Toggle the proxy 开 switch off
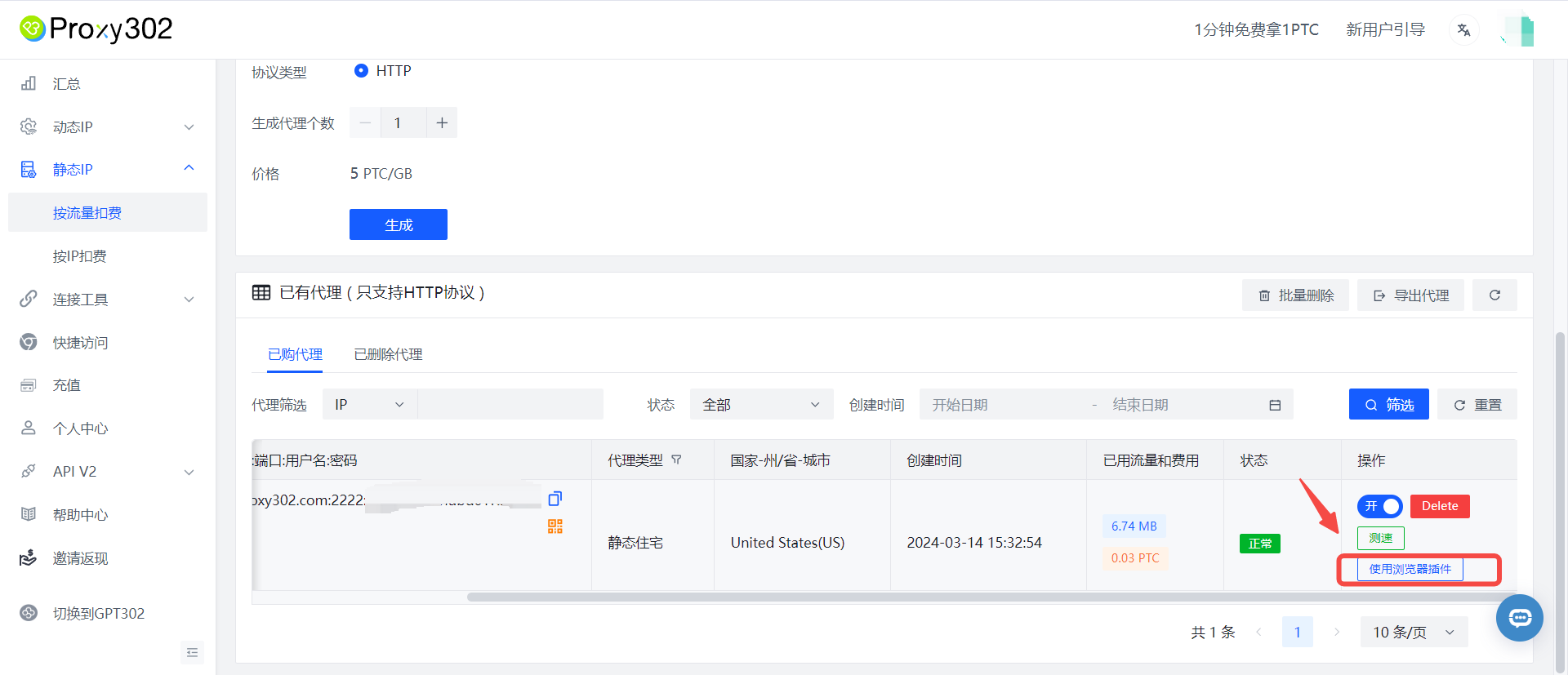The height and width of the screenshot is (675, 1568). click(1380, 506)
